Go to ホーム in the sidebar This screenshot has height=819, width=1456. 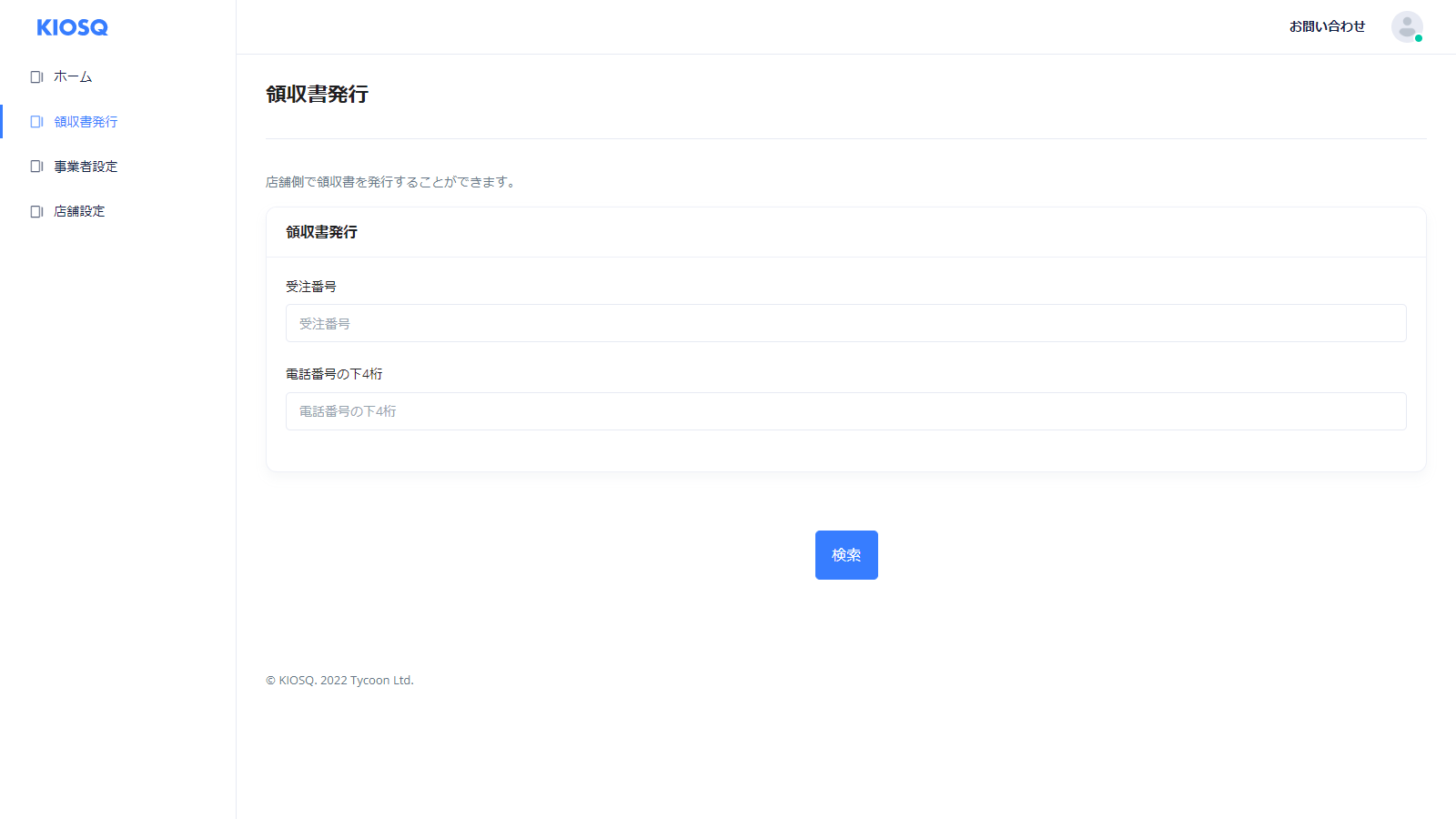pyautogui.click(x=73, y=77)
